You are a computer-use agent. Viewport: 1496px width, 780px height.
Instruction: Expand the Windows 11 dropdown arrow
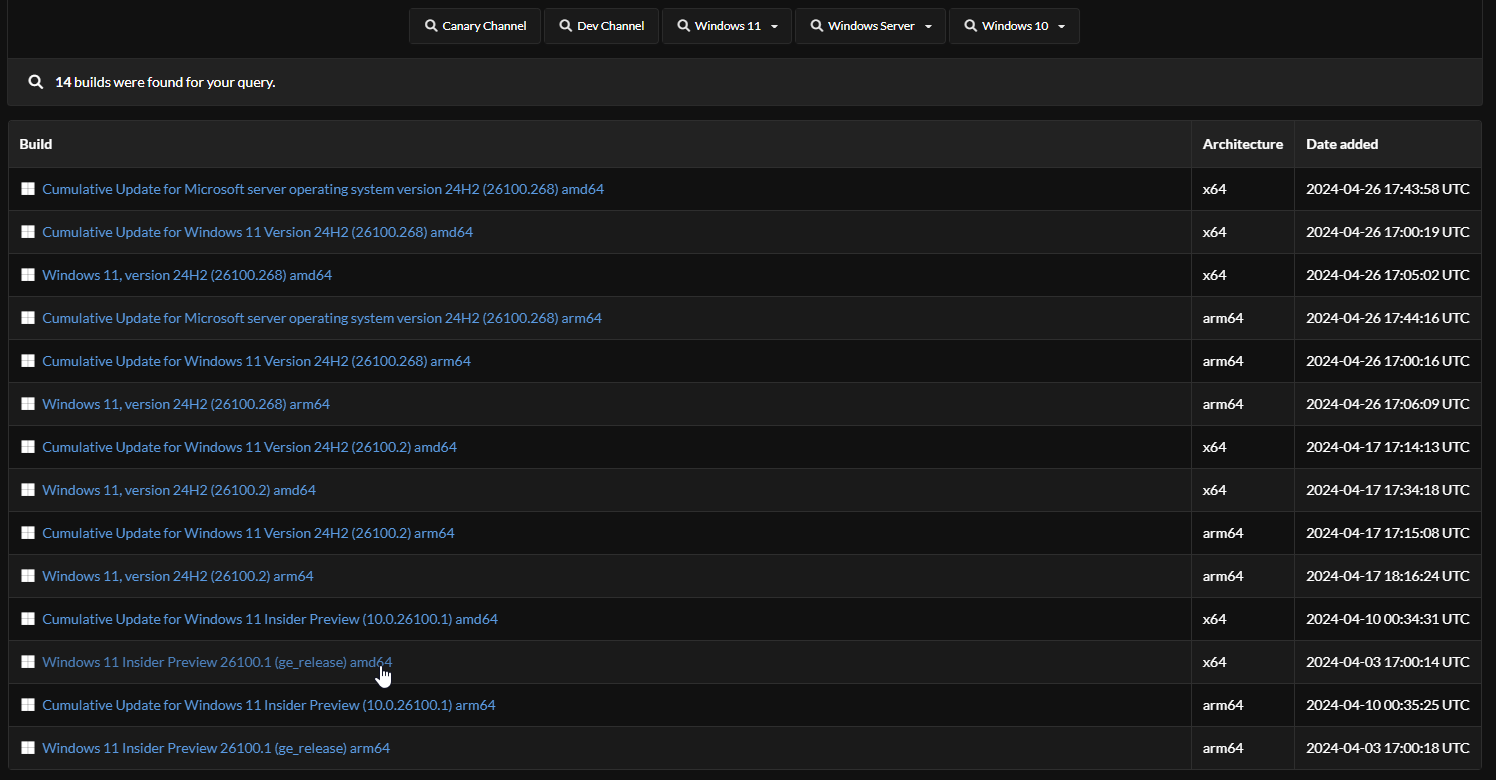(x=774, y=27)
